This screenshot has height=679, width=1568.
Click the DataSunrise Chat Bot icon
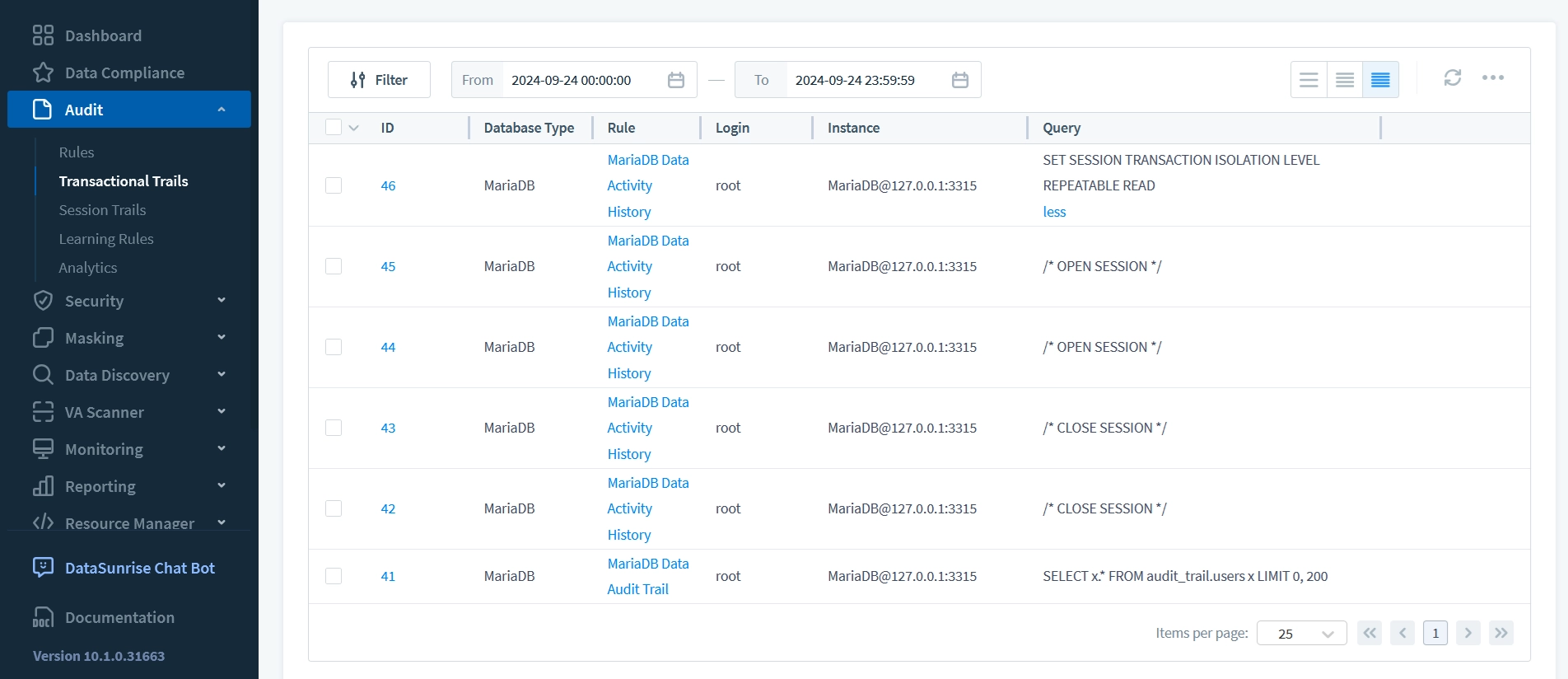(x=43, y=568)
